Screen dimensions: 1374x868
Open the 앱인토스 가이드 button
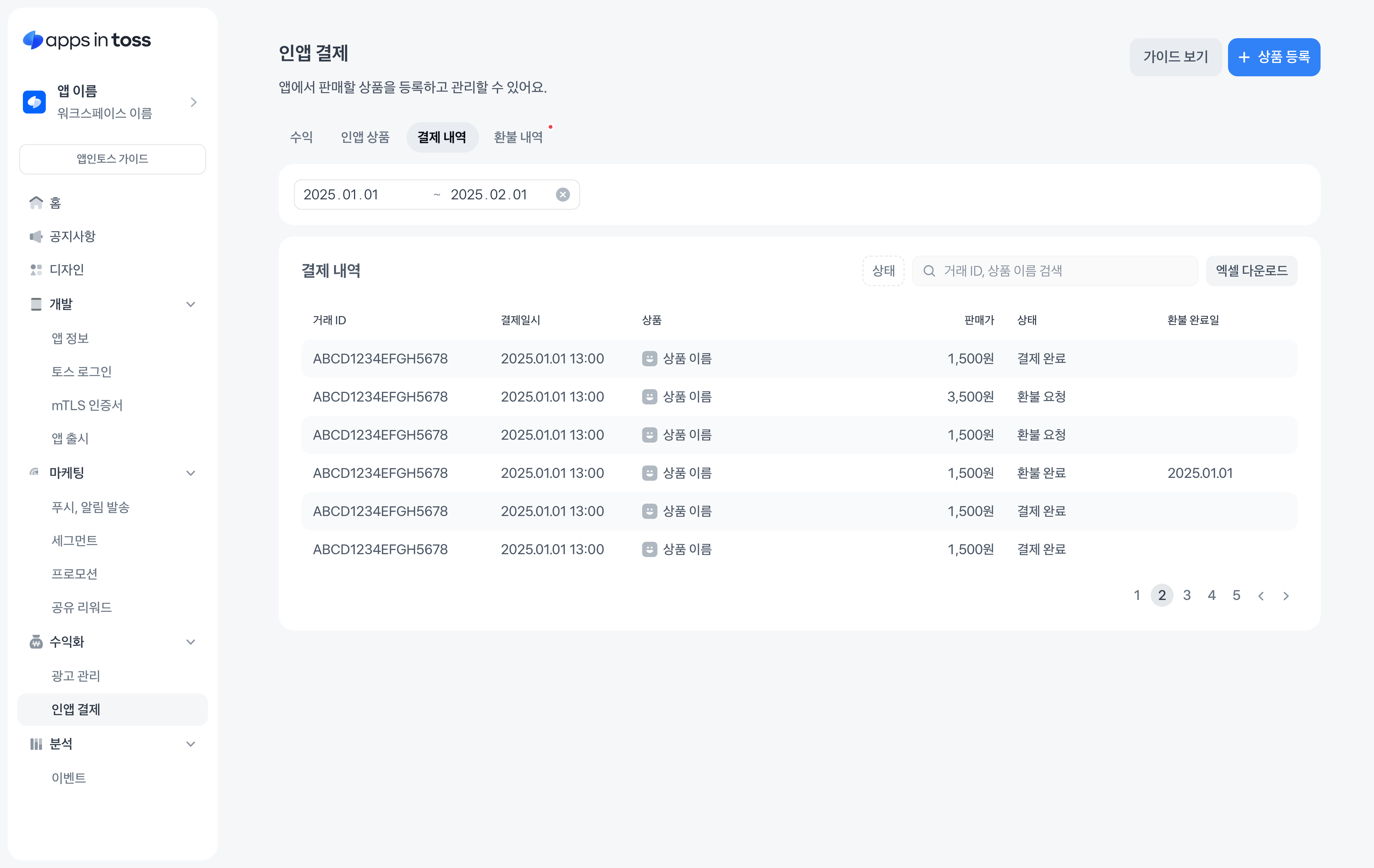(x=112, y=159)
